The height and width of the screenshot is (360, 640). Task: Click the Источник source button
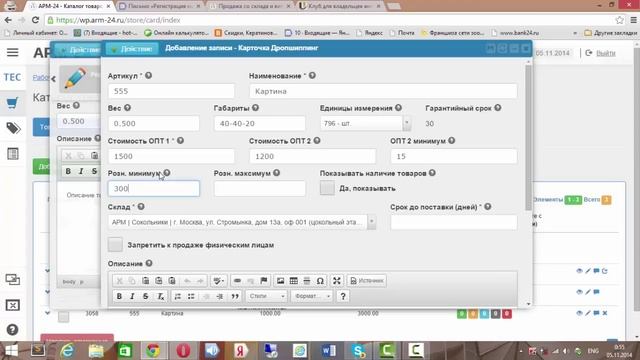(367, 281)
